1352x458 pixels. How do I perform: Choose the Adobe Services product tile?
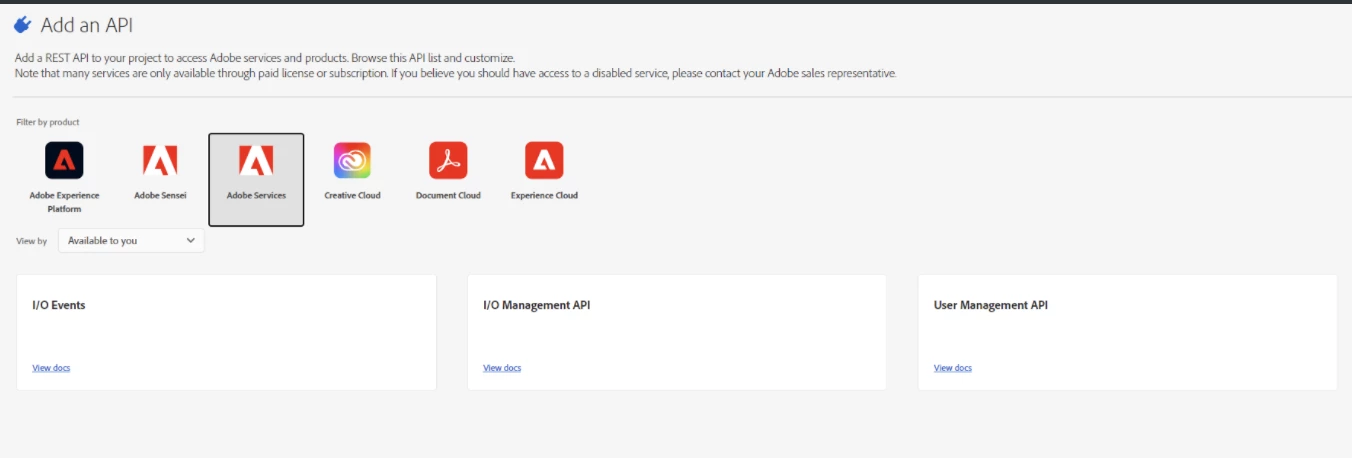(256, 180)
